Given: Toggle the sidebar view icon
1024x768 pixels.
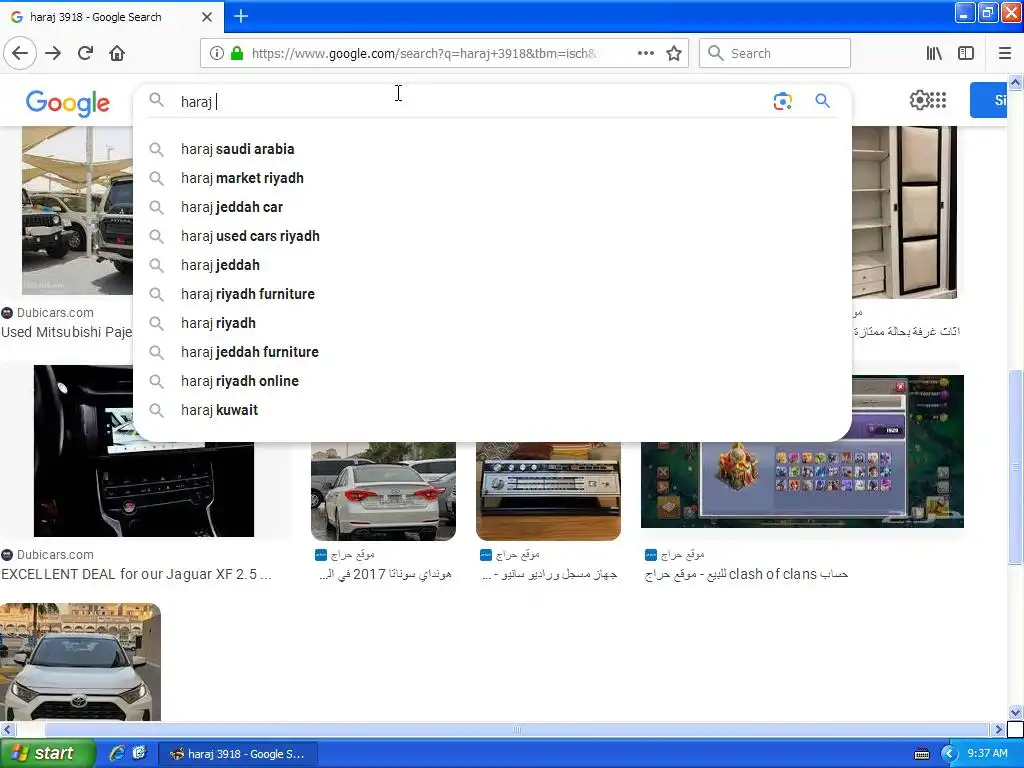Looking at the screenshot, I should pyautogui.click(x=966, y=53).
